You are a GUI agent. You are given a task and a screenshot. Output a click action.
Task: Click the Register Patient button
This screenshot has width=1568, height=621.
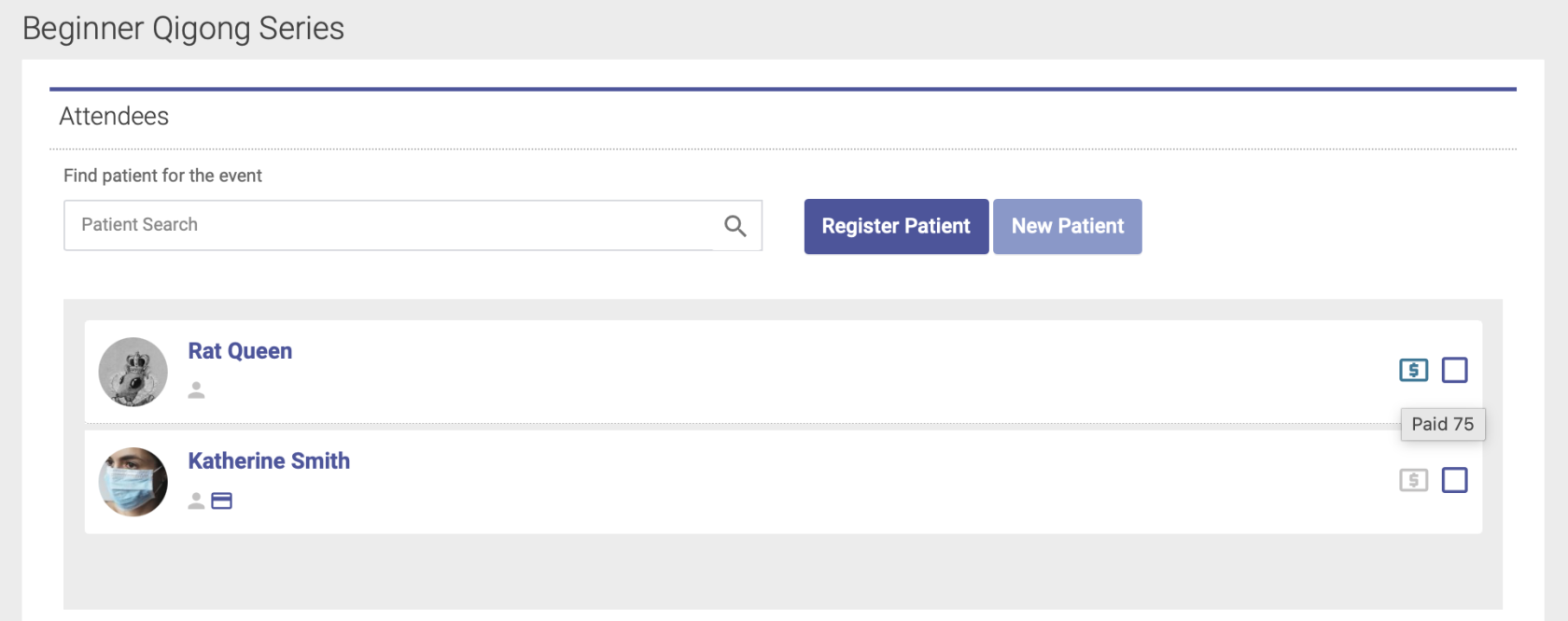[x=896, y=226]
